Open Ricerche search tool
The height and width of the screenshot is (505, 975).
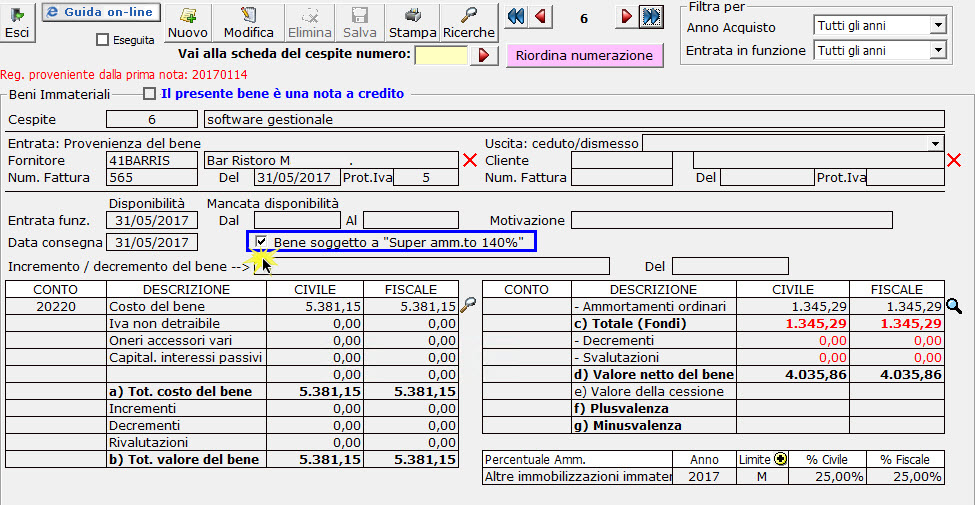tap(469, 22)
